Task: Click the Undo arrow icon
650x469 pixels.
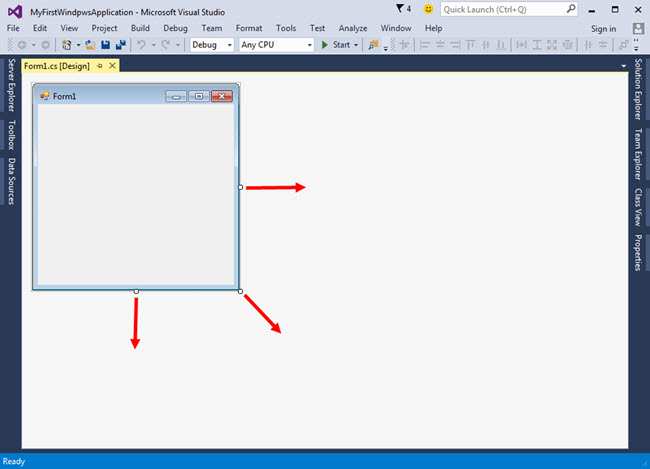Action: click(x=141, y=45)
